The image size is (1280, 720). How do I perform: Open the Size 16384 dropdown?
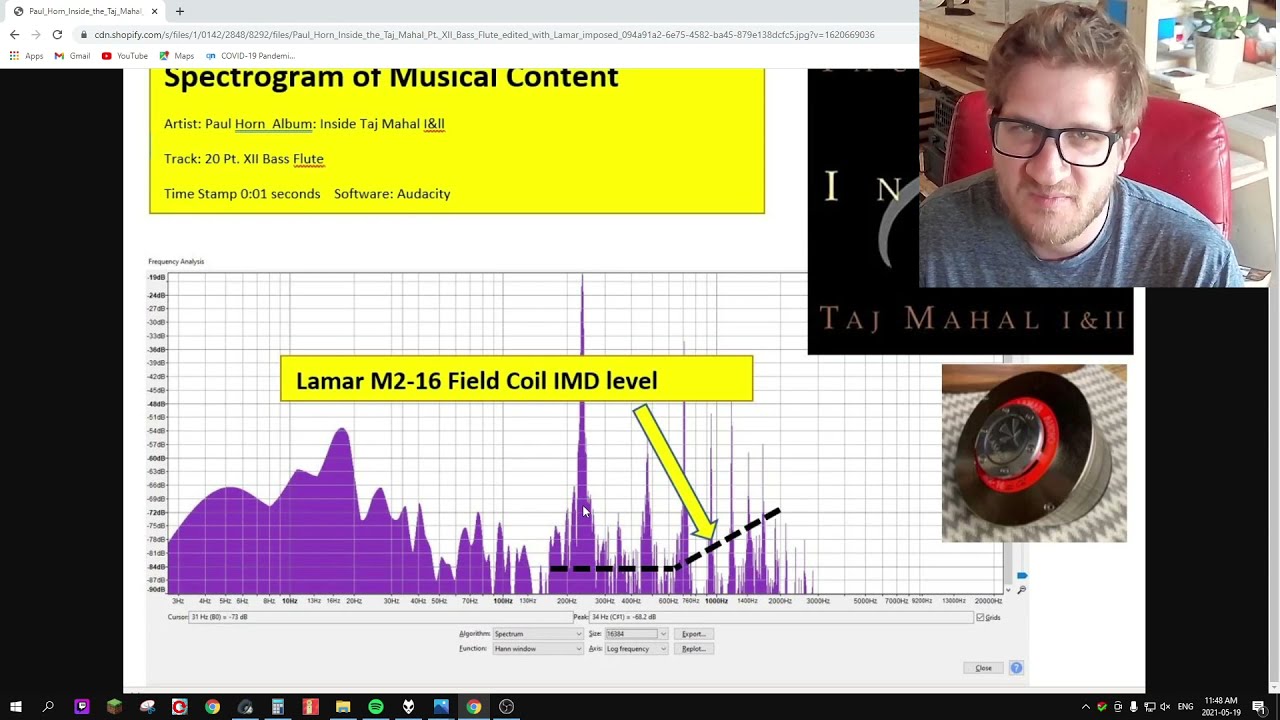click(x=635, y=634)
